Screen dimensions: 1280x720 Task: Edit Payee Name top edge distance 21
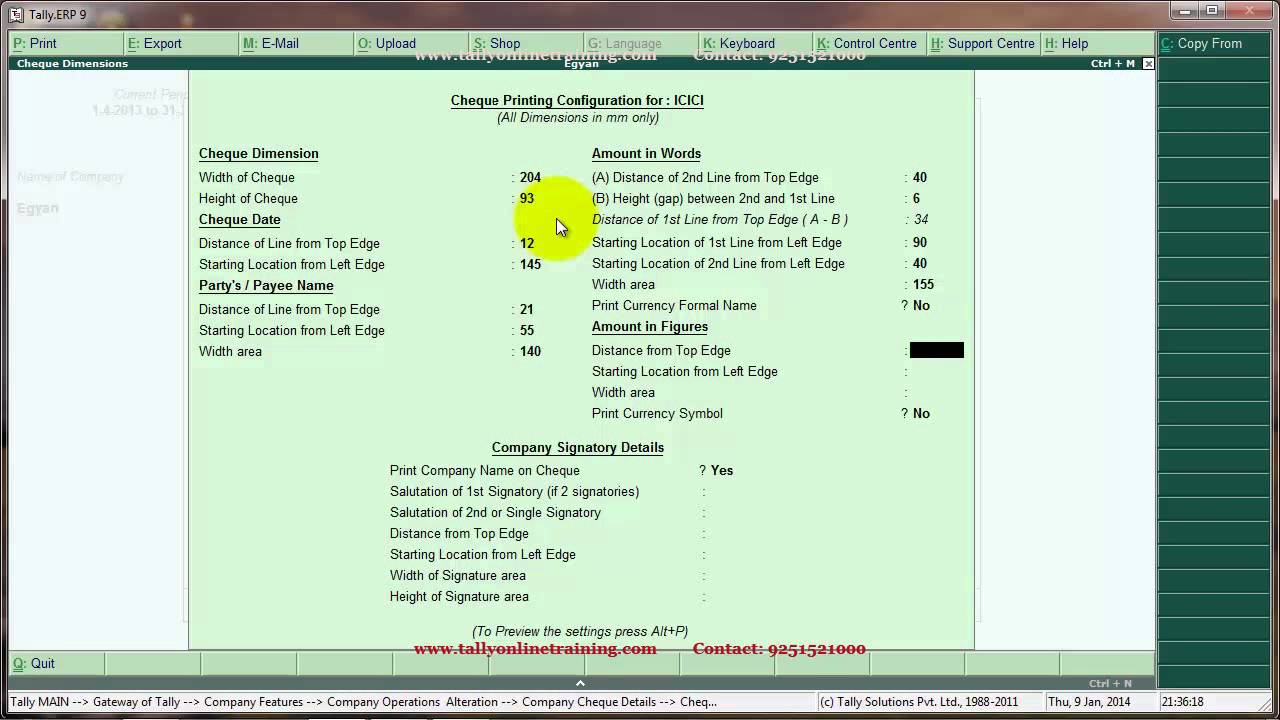[527, 309]
